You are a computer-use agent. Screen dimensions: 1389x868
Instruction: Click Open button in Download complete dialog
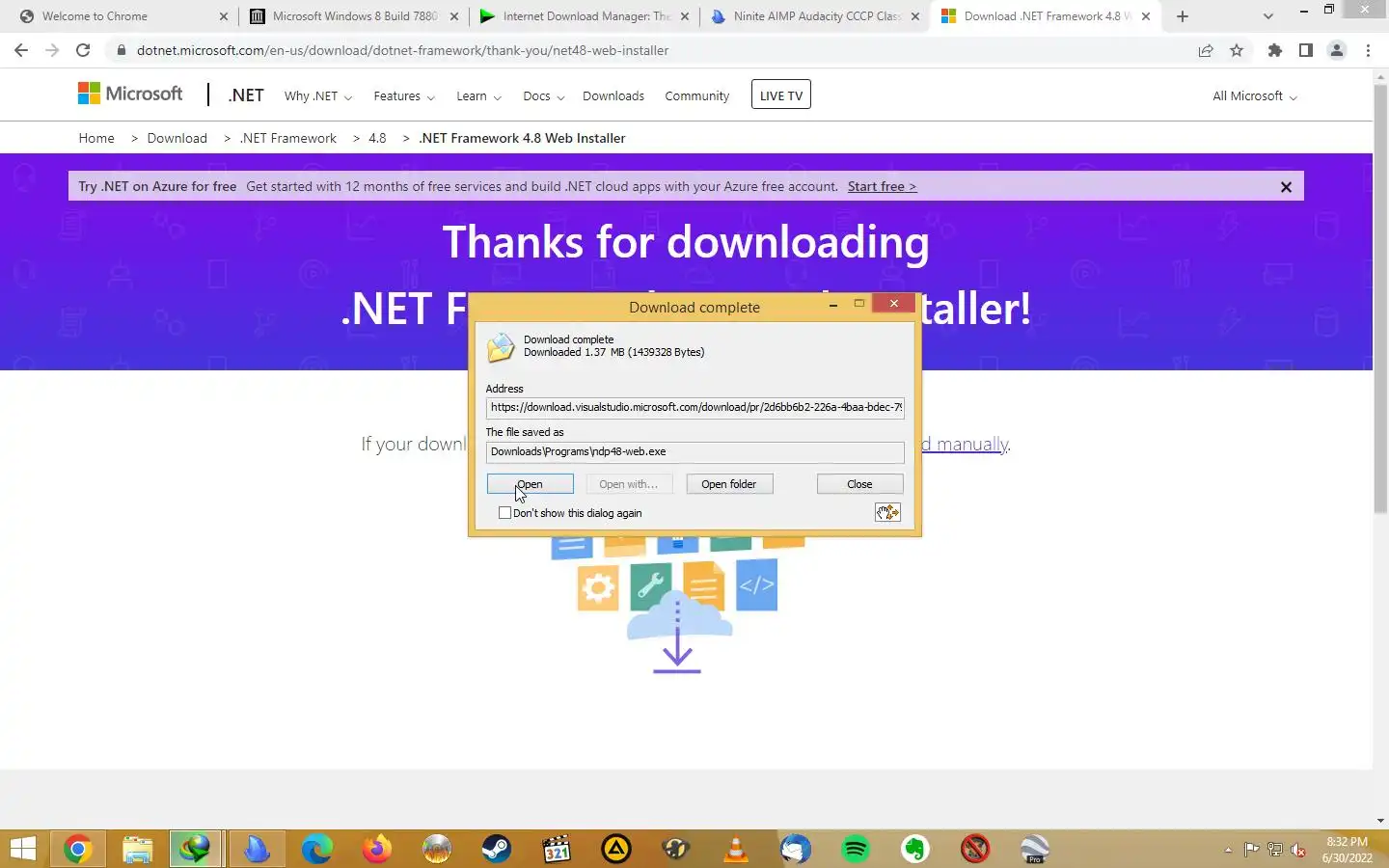point(530,484)
